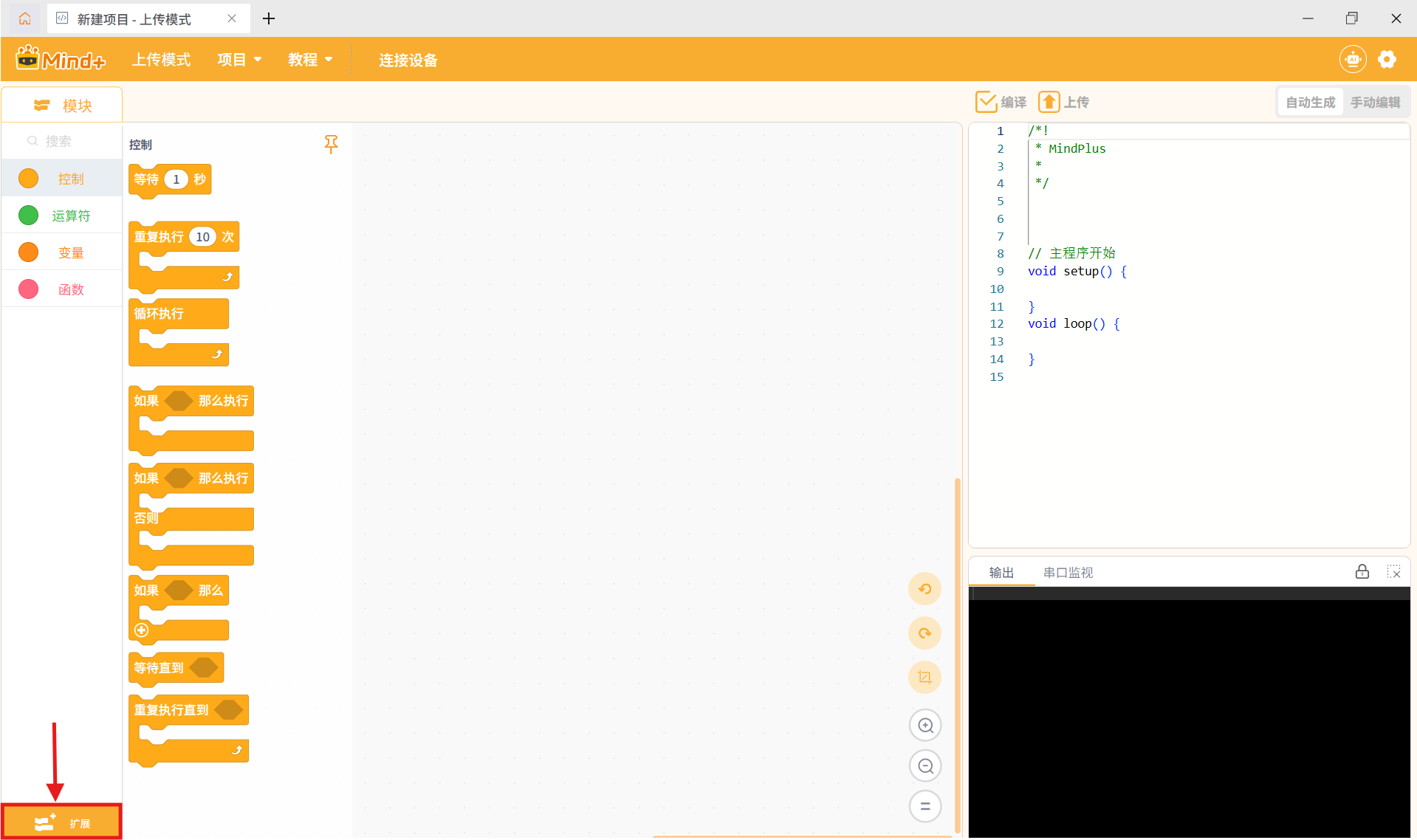
Task: Click the undo button on the workspace
Action: (x=924, y=589)
